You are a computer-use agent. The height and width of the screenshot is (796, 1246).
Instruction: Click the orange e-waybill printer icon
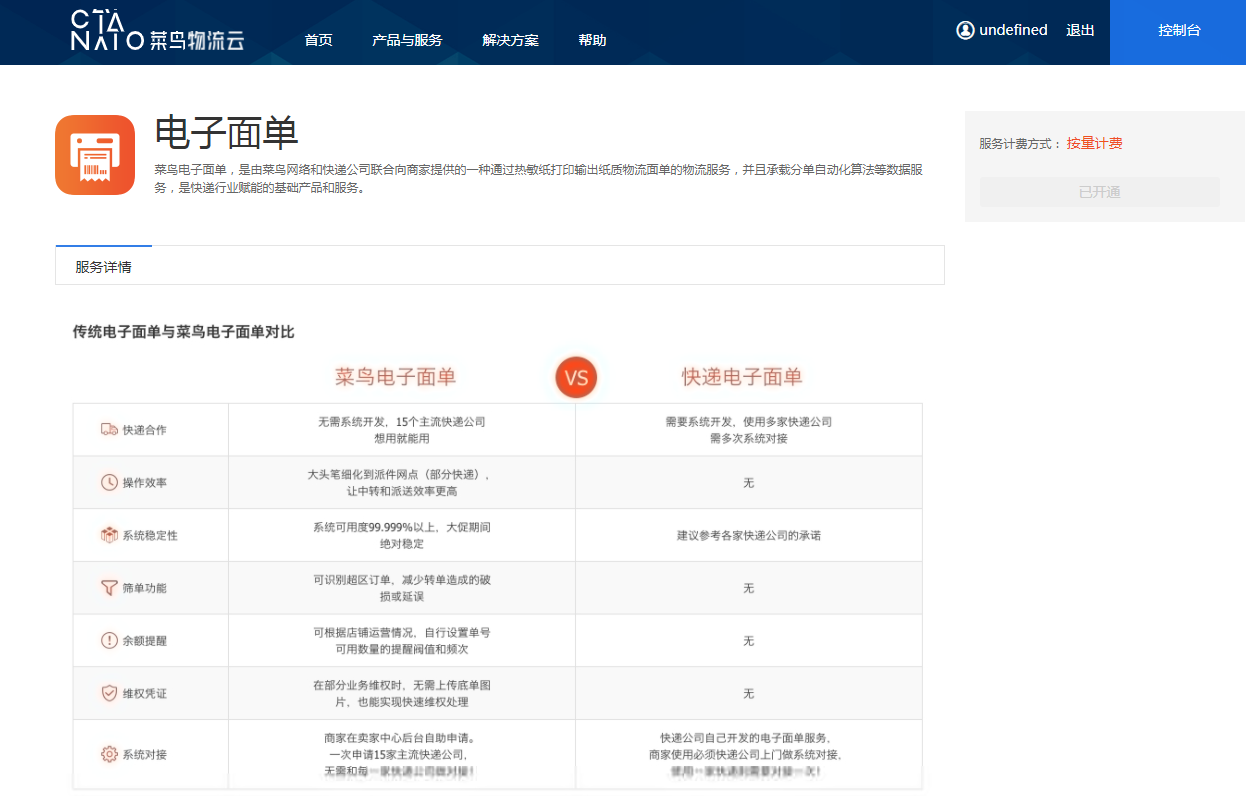coord(95,155)
